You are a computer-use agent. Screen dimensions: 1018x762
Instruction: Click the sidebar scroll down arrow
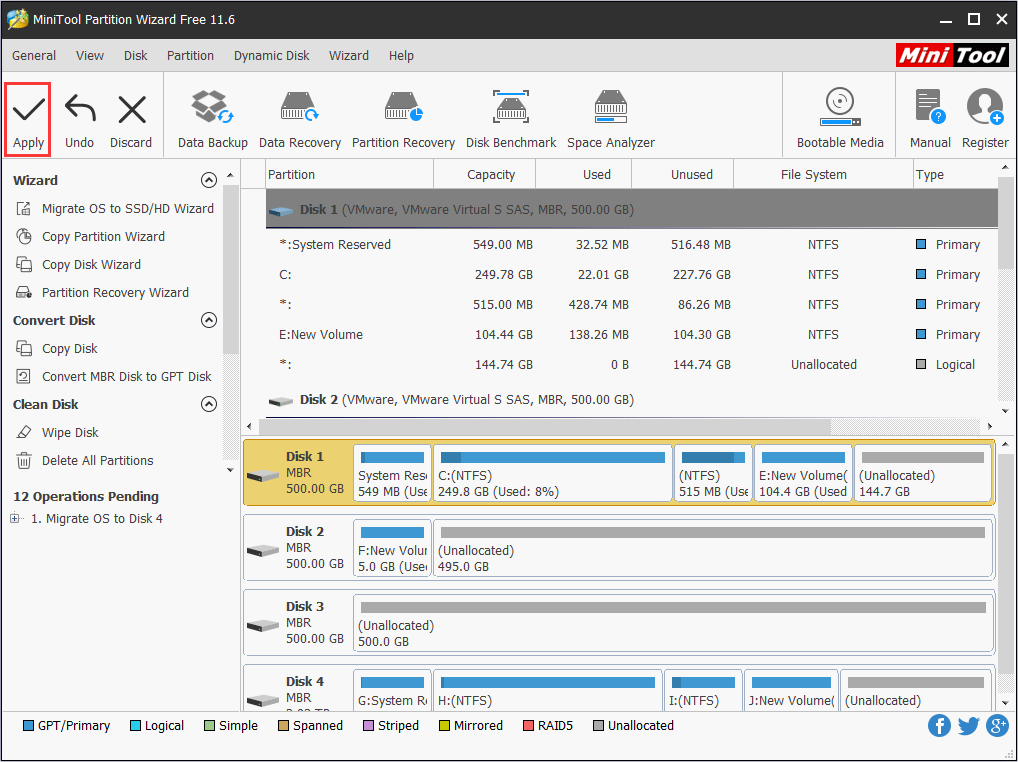[x=230, y=470]
